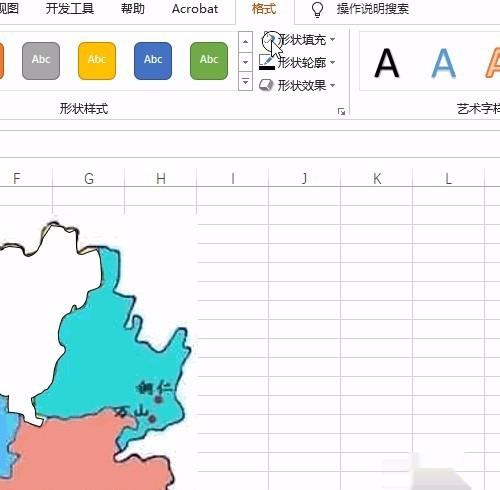The width and height of the screenshot is (500, 490).
Task: Select column G header
Action: 89,178
